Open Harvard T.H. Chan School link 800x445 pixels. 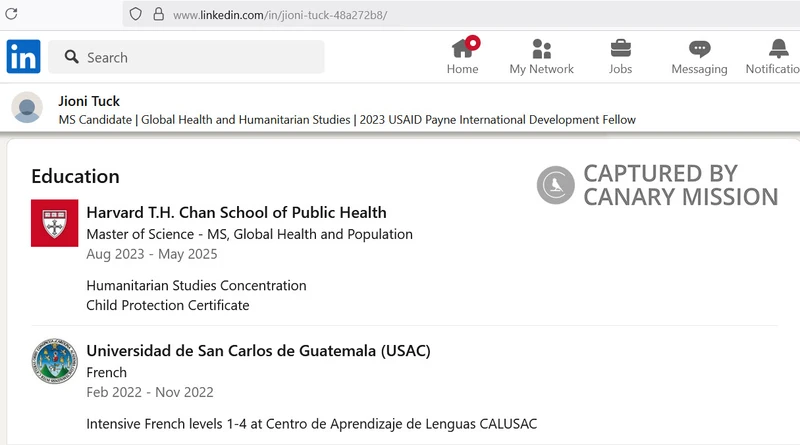(236, 212)
